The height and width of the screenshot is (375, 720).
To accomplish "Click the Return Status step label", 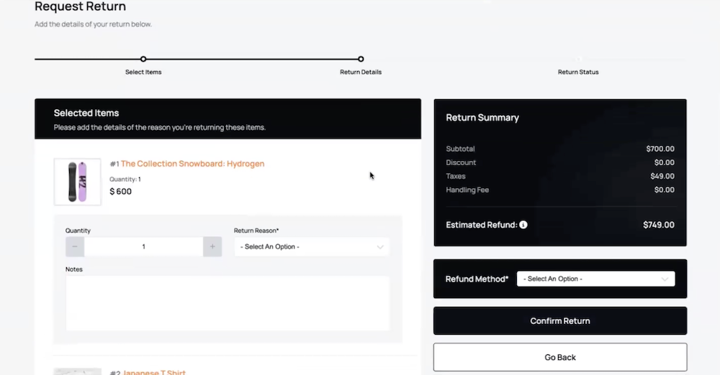I will click(578, 72).
